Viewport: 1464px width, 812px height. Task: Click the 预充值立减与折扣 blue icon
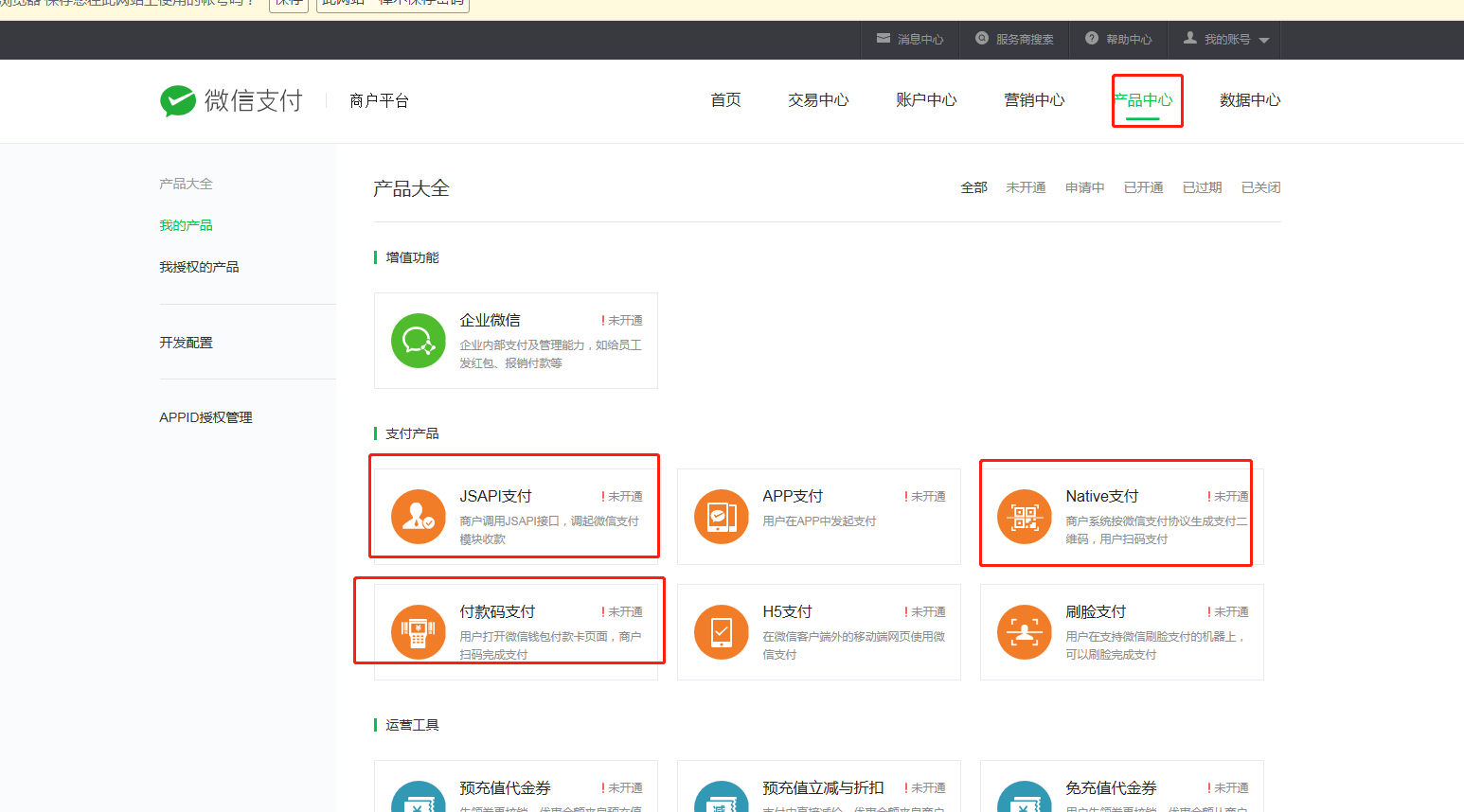722,797
